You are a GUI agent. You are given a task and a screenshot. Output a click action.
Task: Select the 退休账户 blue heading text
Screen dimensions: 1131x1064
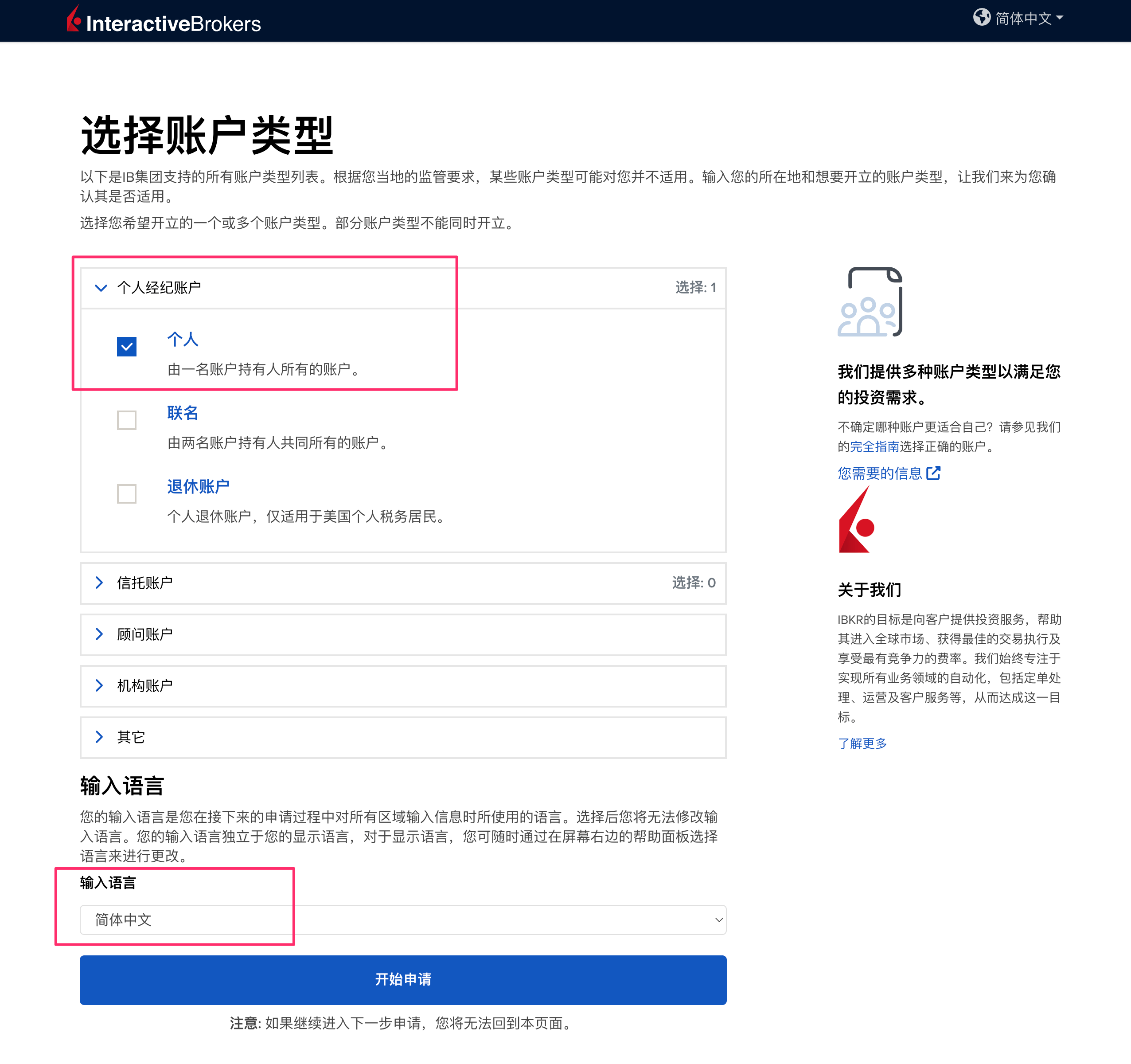199,486
